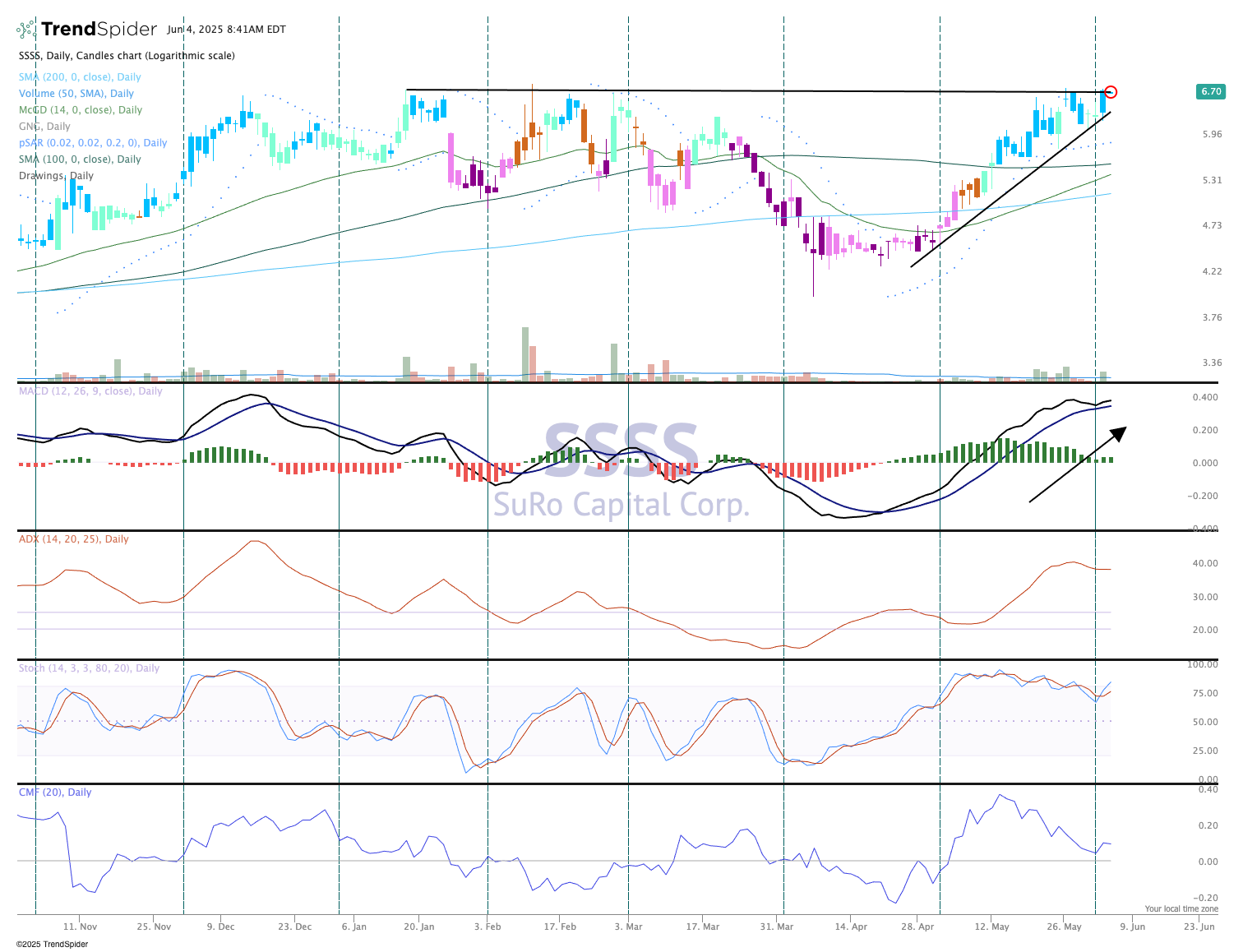Image resolution: width=1243 pixels, height=952 pixels.
Task: Expand the Drawings, Daily legend entry
Action: click(56, 176)
